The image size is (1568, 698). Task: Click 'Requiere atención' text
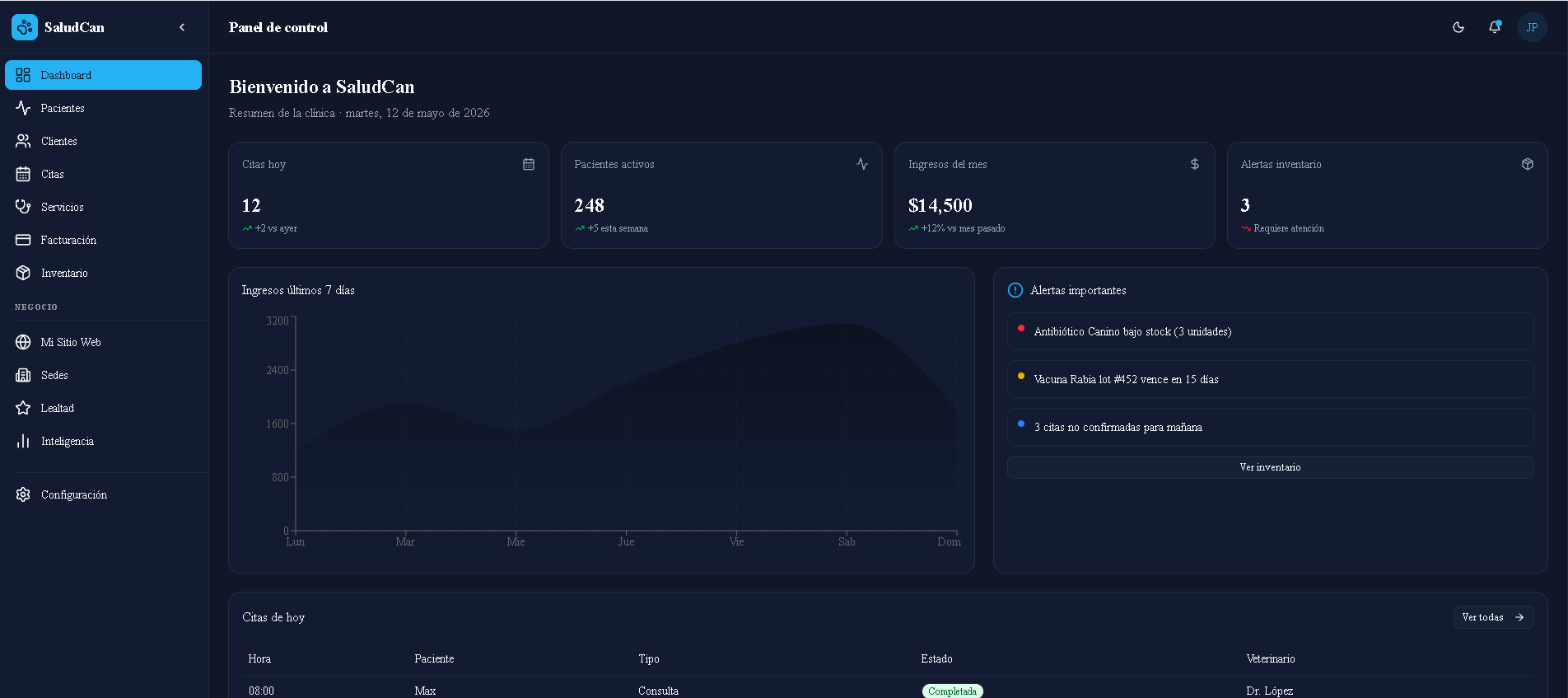pyautogui.click(x=1289, y=228)
